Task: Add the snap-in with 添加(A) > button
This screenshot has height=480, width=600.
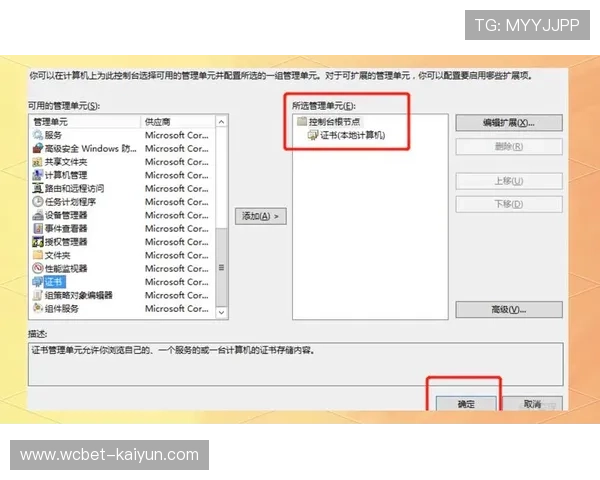Action: [x=261, y=216]
